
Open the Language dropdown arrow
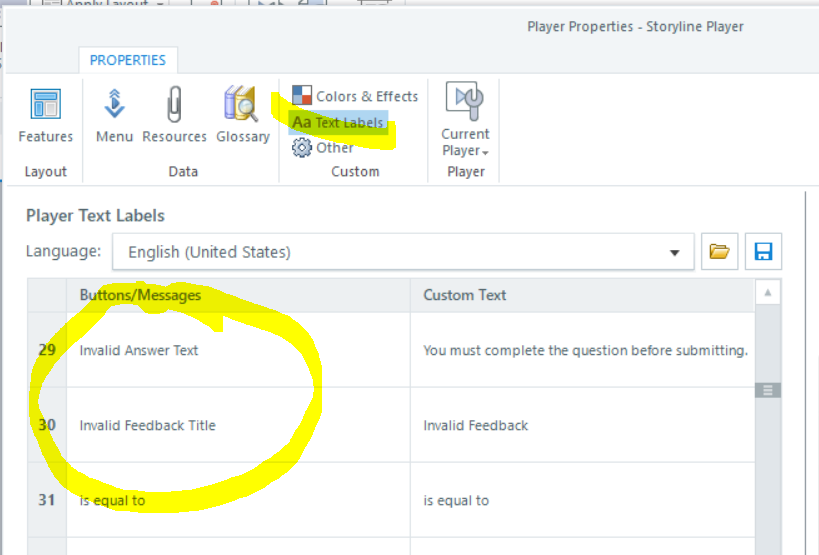[675, 253]
